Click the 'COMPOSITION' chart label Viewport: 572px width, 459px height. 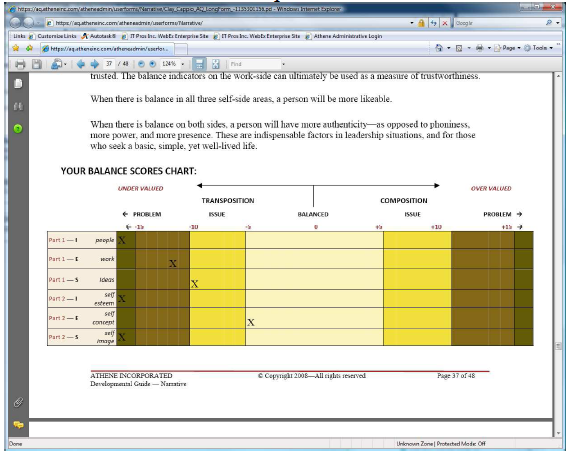tap(403, 201)
